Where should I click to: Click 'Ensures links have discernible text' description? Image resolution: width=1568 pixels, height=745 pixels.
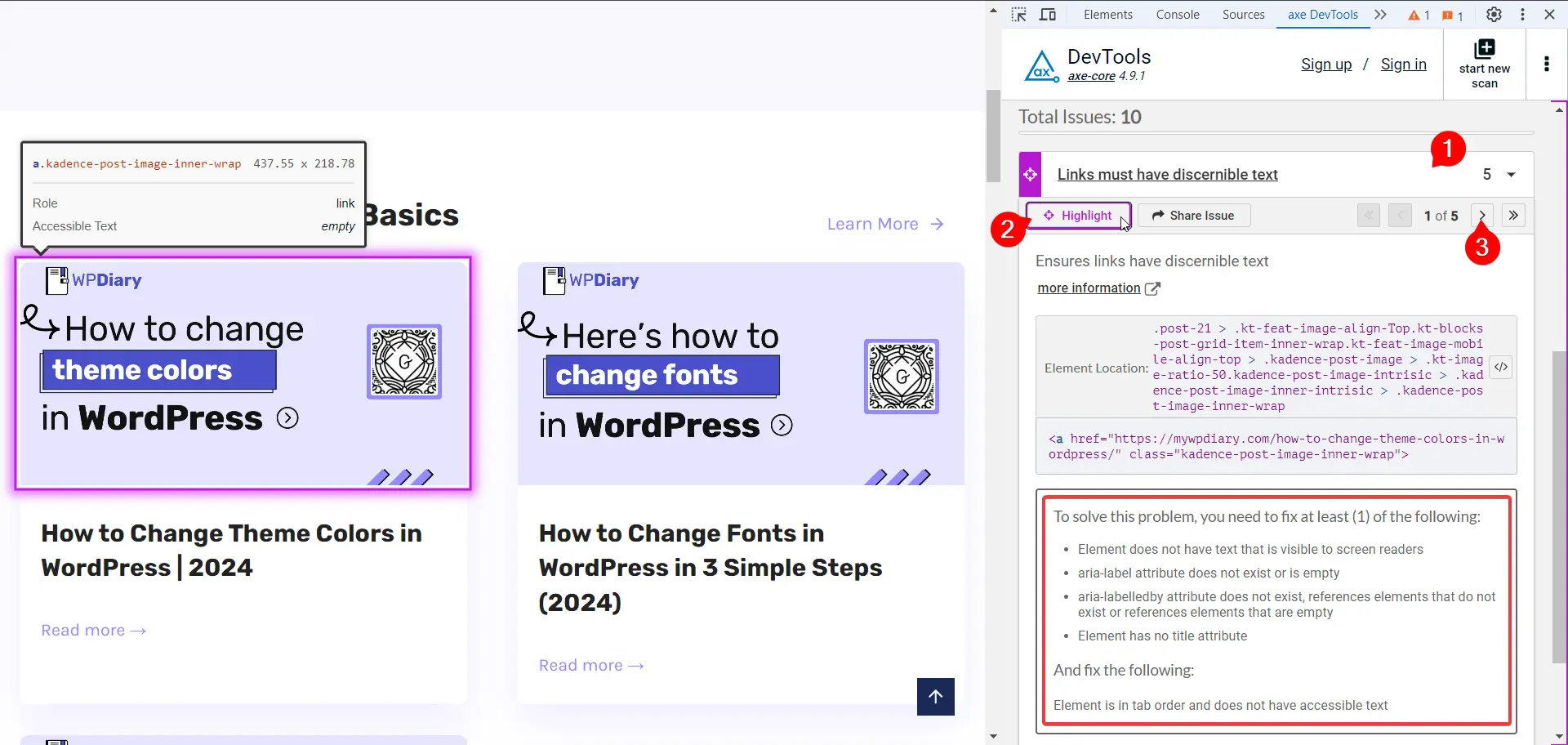pos(1151,261)
